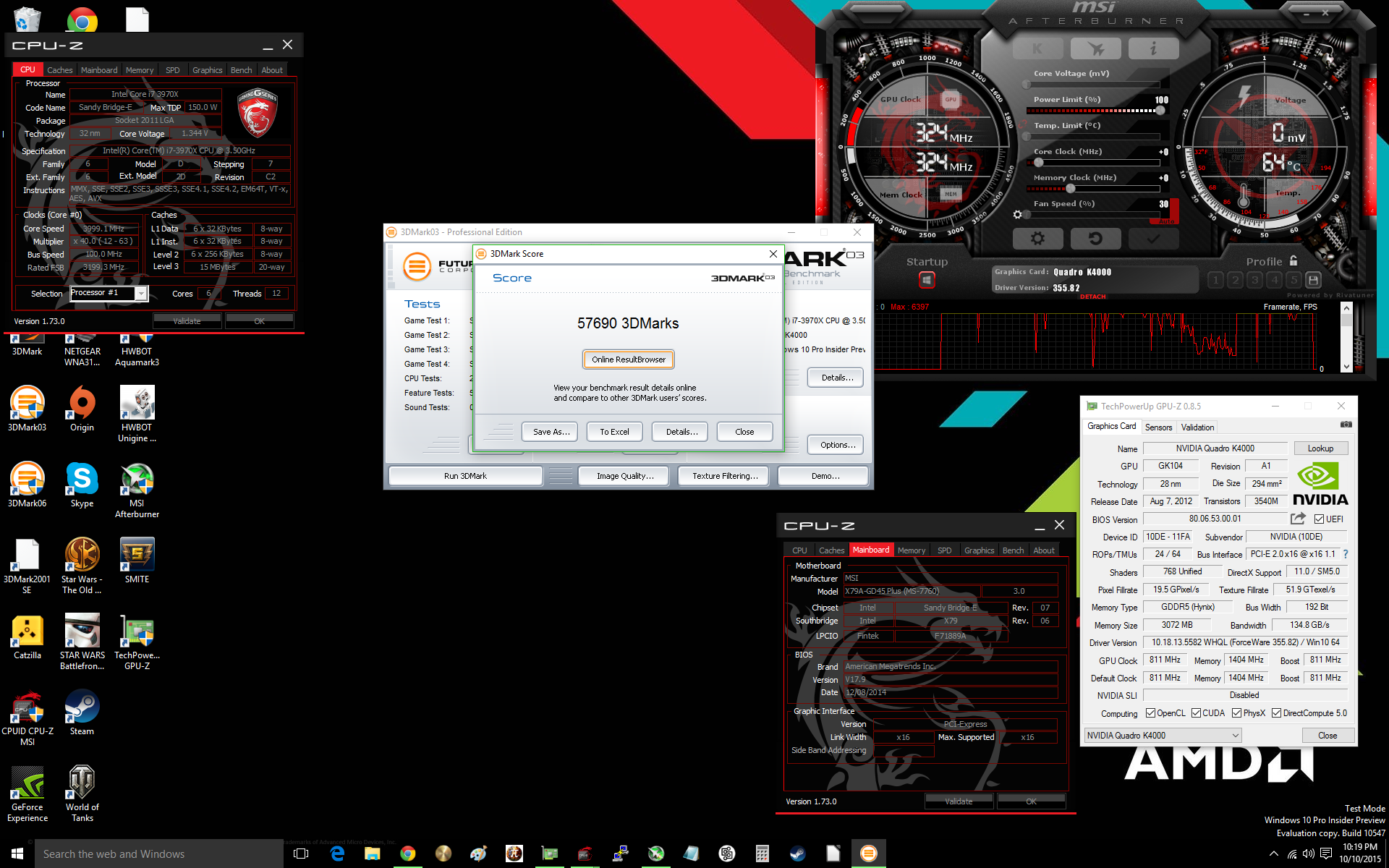Open Action Center notifications in system tray
The width and height of the screenshot is (1389, 868).
point(1326,854)
